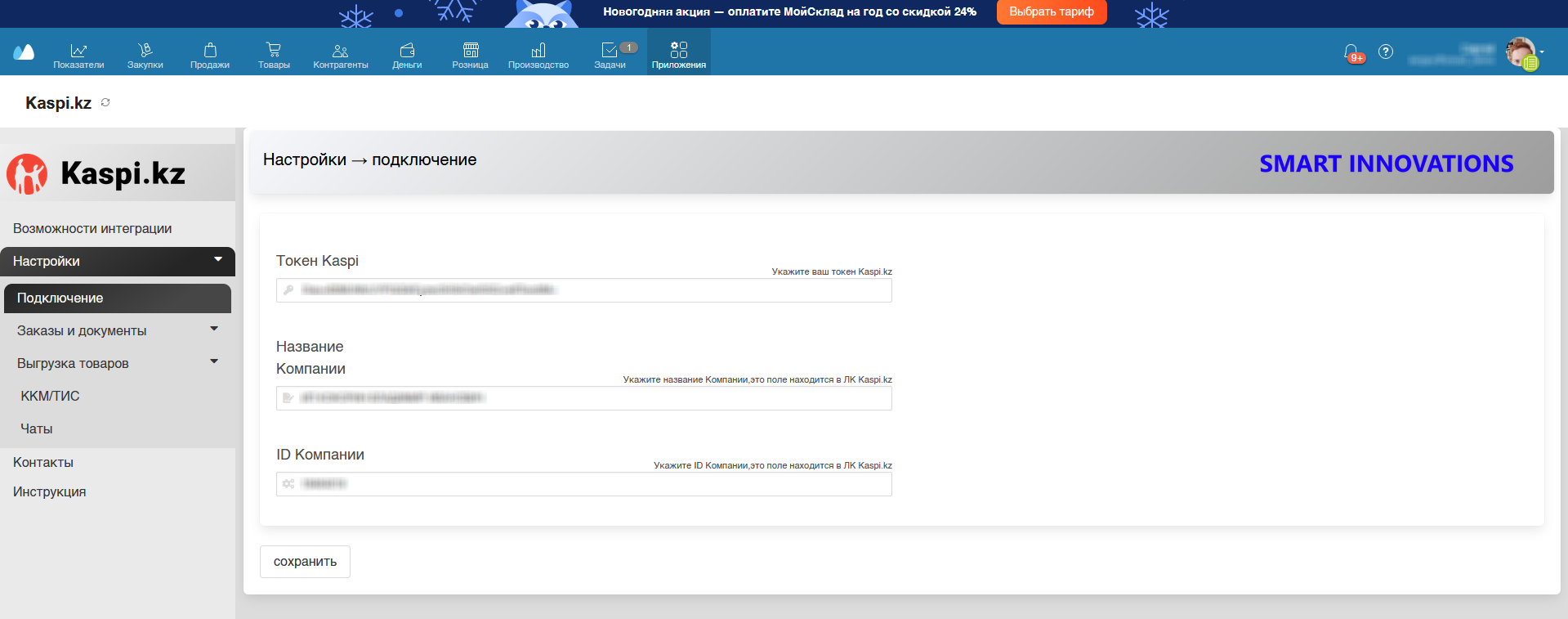Open the help question mark icon

pos(1386,52)
